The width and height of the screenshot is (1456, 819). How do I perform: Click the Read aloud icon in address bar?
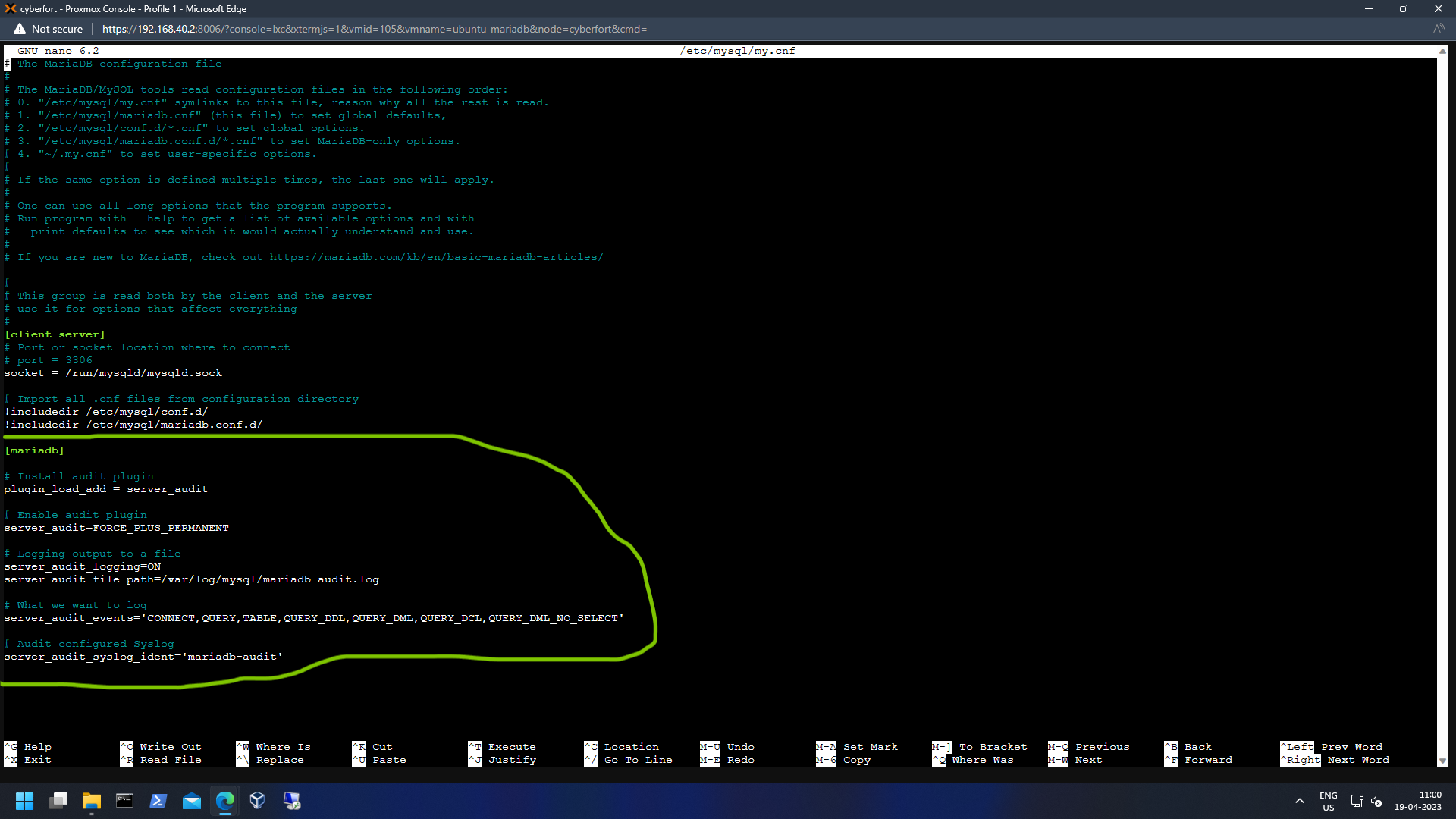(x=1438, y=29)
